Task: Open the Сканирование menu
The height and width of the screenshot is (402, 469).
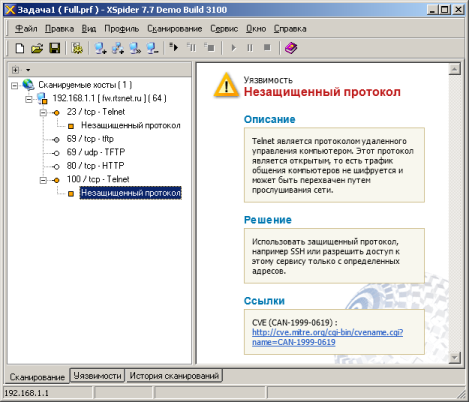Action: [175, 29]
